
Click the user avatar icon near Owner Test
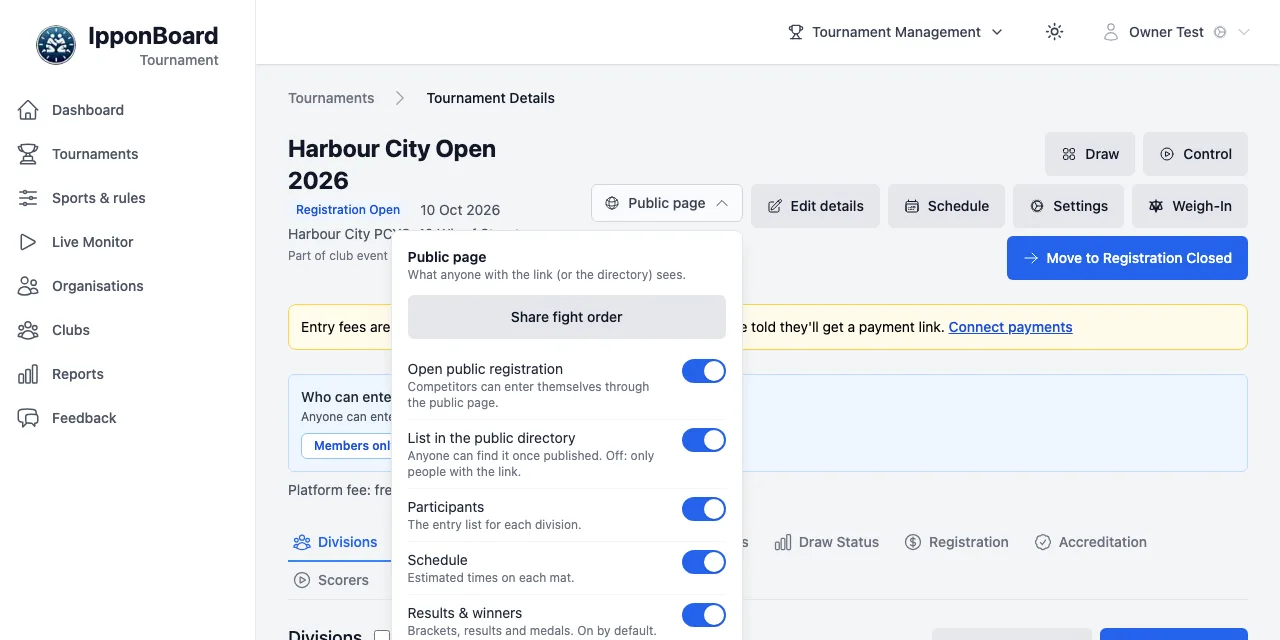click(1110, 32)
